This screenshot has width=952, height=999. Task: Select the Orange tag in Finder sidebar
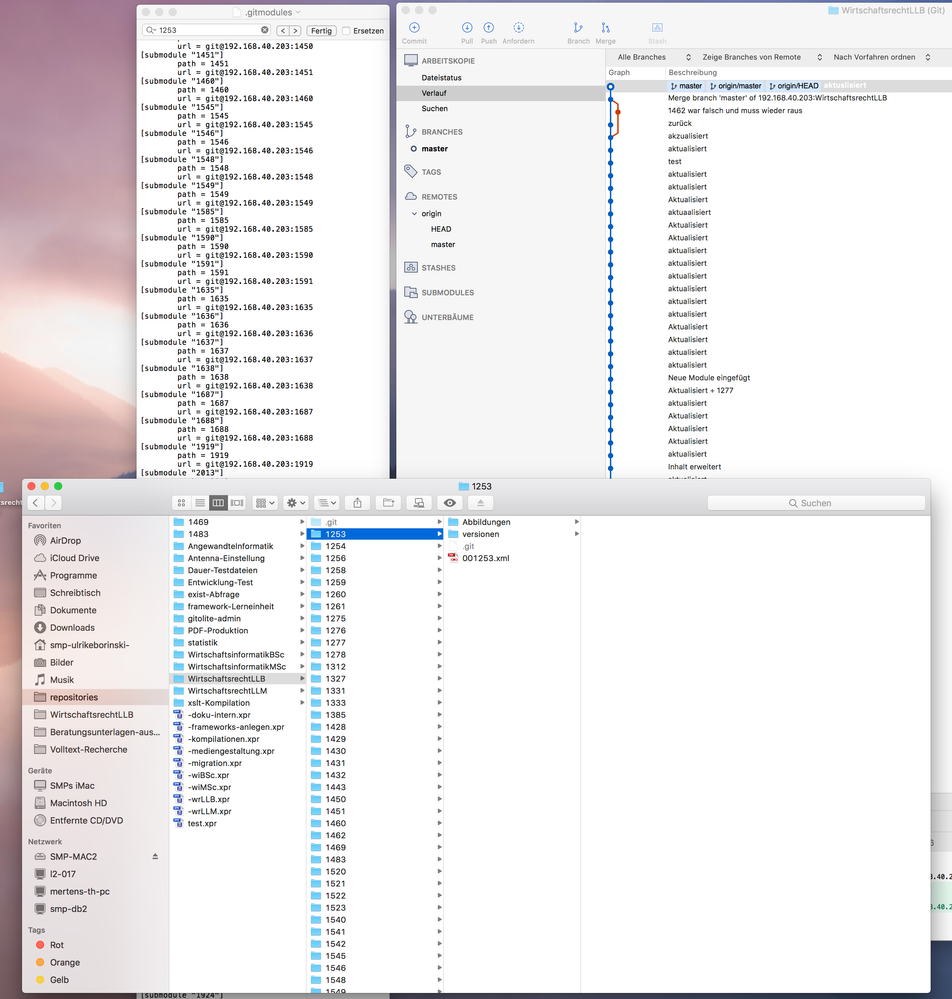[65, 962]
